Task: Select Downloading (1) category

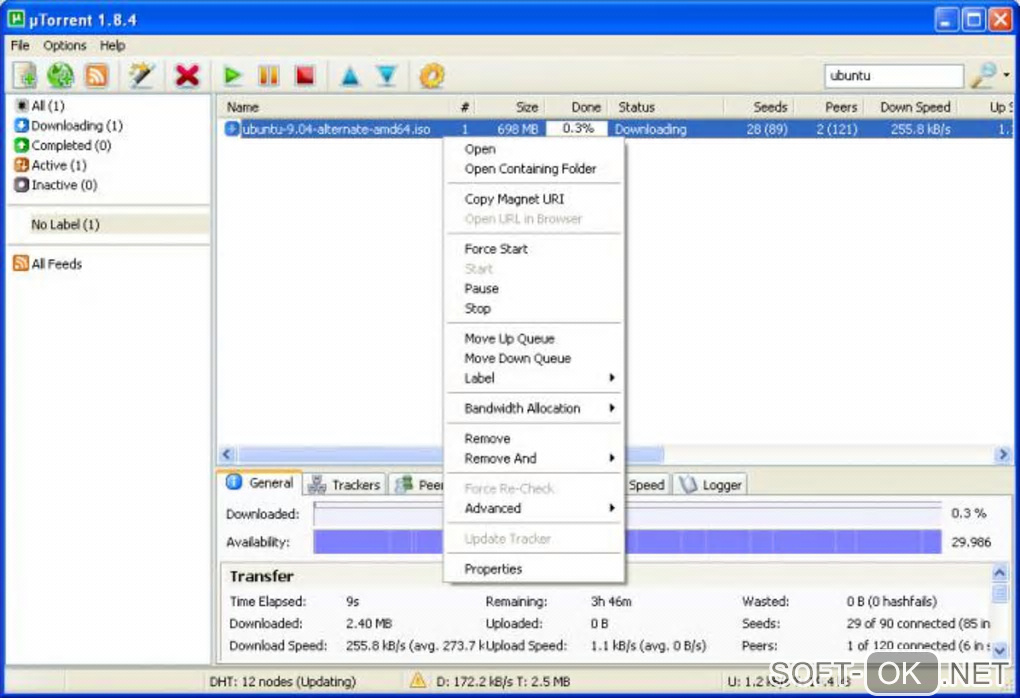Action: click(69, 126)
